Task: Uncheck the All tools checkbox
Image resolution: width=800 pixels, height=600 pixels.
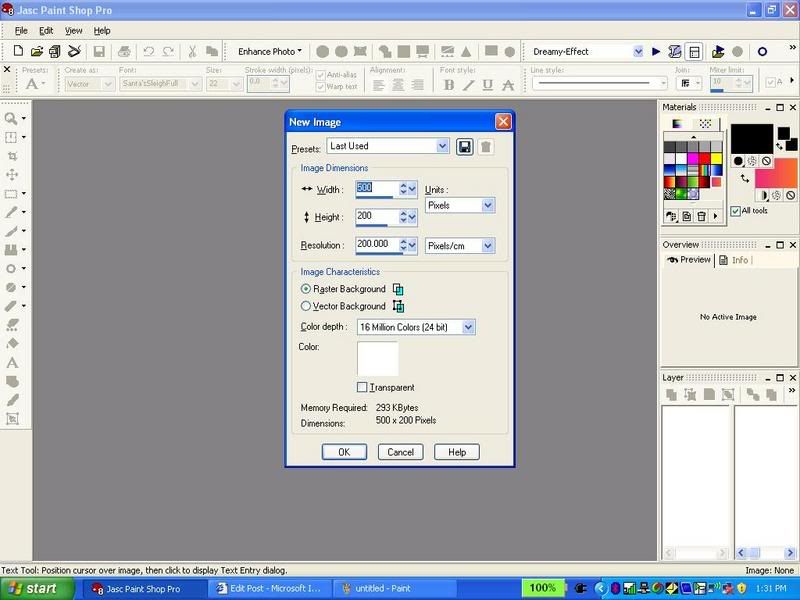Action: click(736, 211)
